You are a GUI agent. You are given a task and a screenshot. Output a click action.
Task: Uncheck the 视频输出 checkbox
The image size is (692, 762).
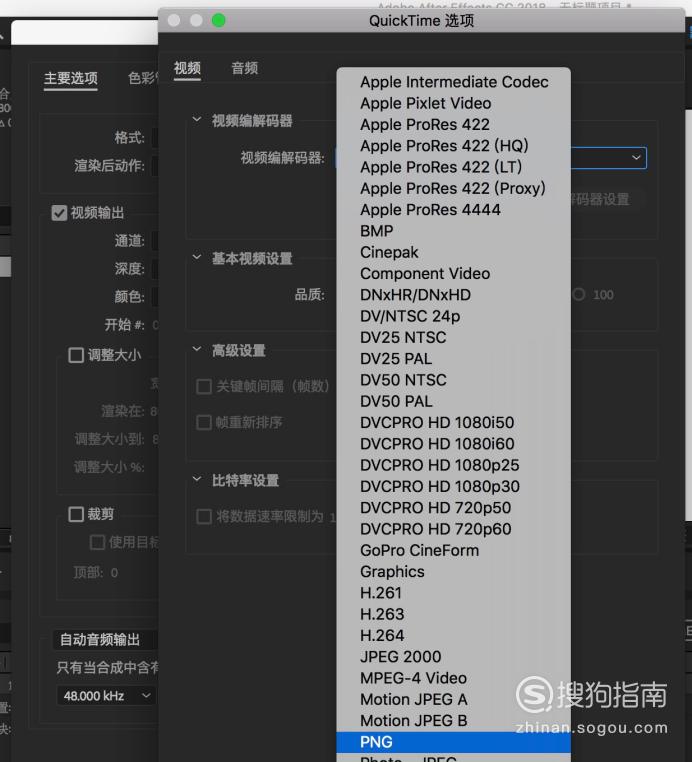59,213
